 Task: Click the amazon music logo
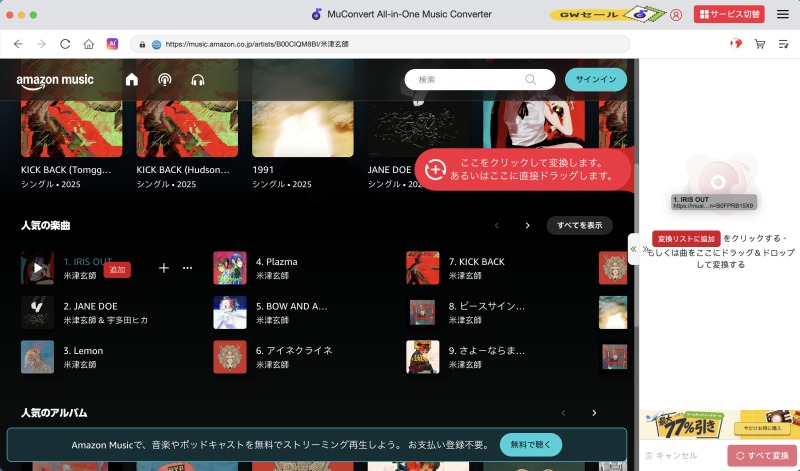pos(55,81)
